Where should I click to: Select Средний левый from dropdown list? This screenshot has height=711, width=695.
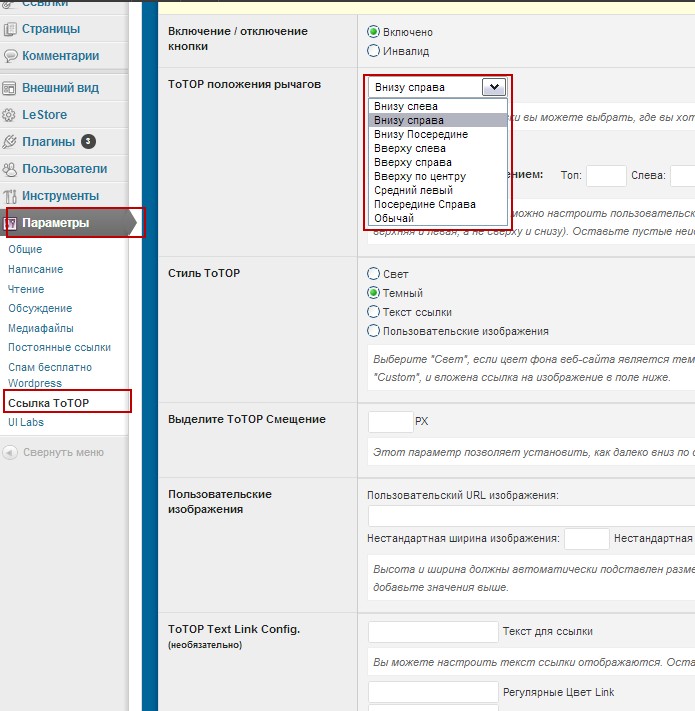tap(438, 190)
